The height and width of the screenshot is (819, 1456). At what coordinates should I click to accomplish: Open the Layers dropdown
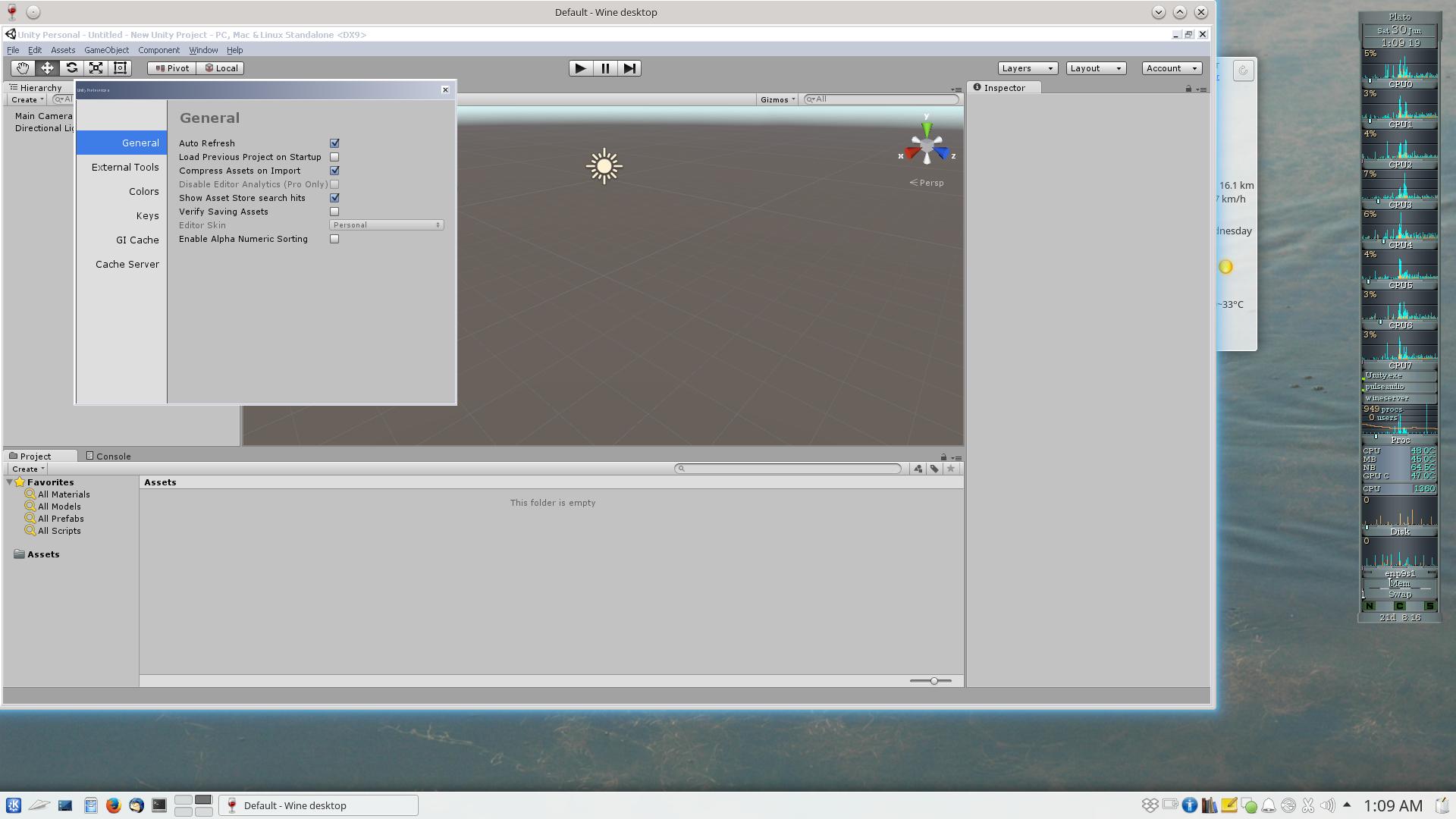1028,68
